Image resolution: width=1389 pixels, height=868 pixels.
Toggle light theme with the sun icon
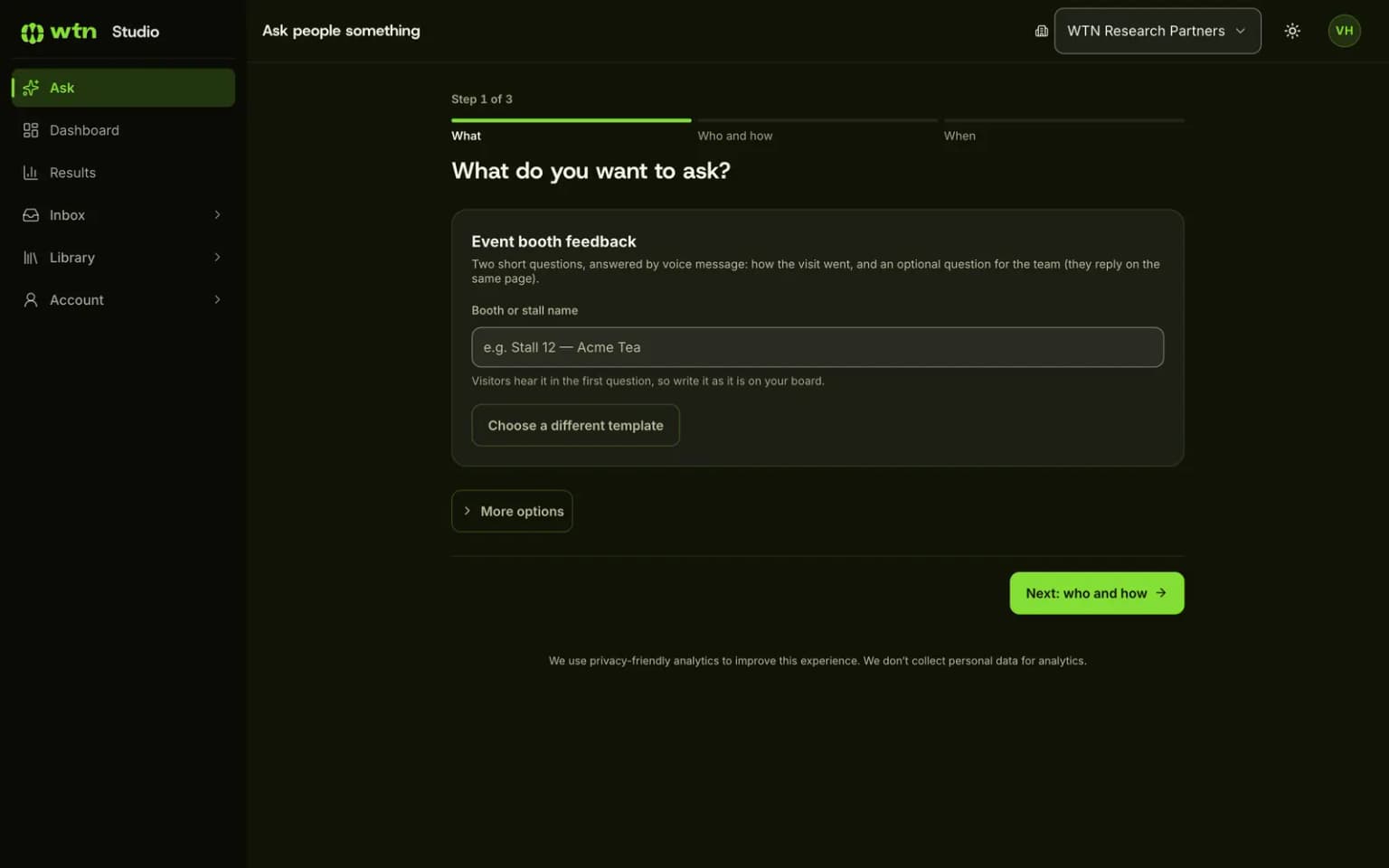coord(1292,31)
